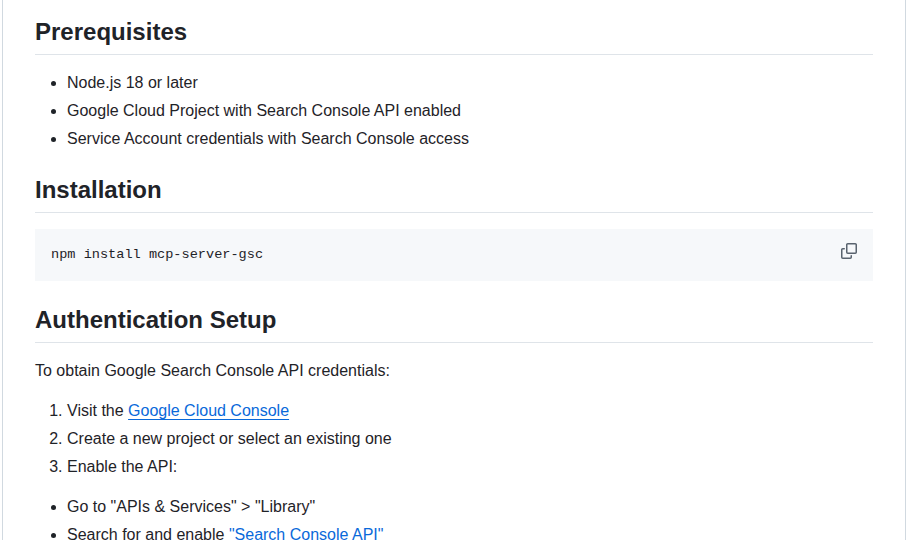This screenshot has height=540, width=920.
Task: Open the "Search Console API" link
Action: pos(306,533)
